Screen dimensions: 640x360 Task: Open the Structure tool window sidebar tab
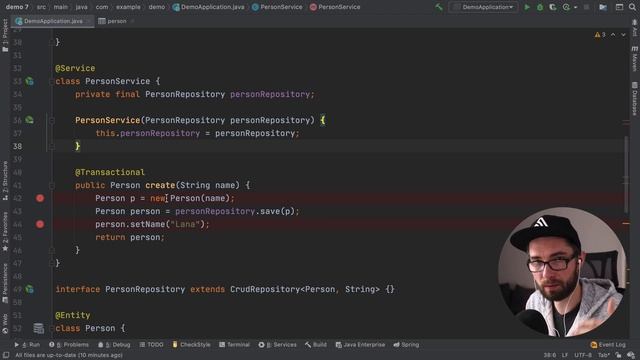coord(5,180)
